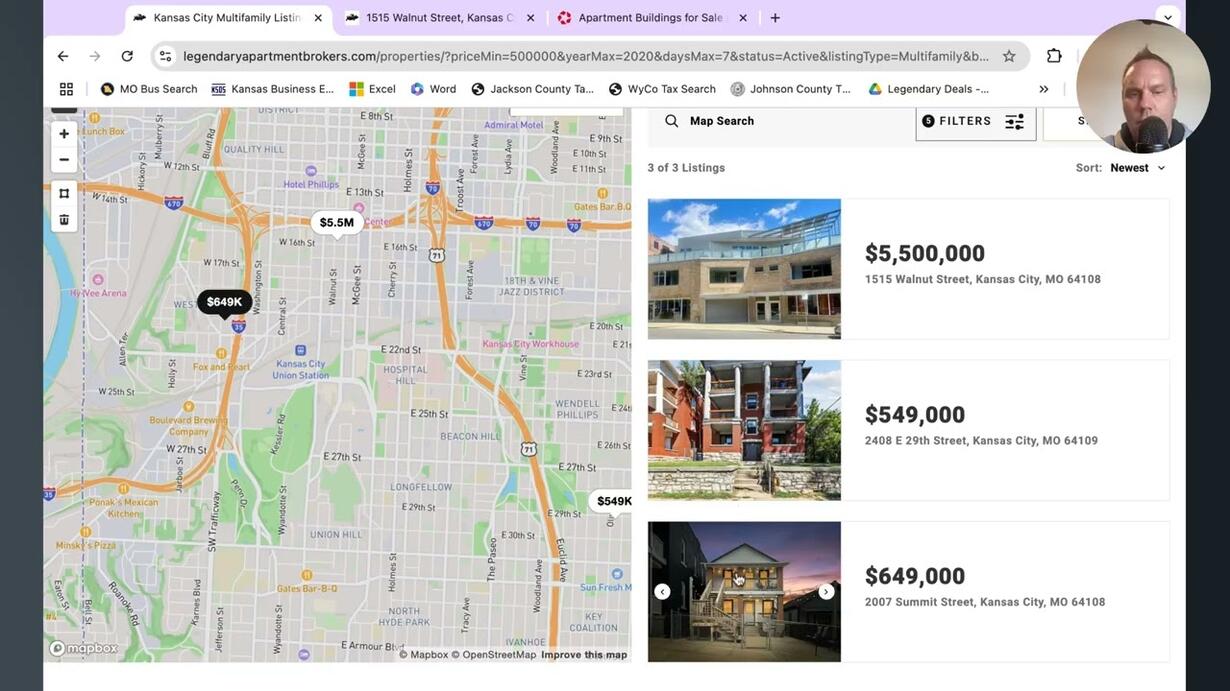
Task: Show more bookmarks chevron
Action: point(1043,89)
